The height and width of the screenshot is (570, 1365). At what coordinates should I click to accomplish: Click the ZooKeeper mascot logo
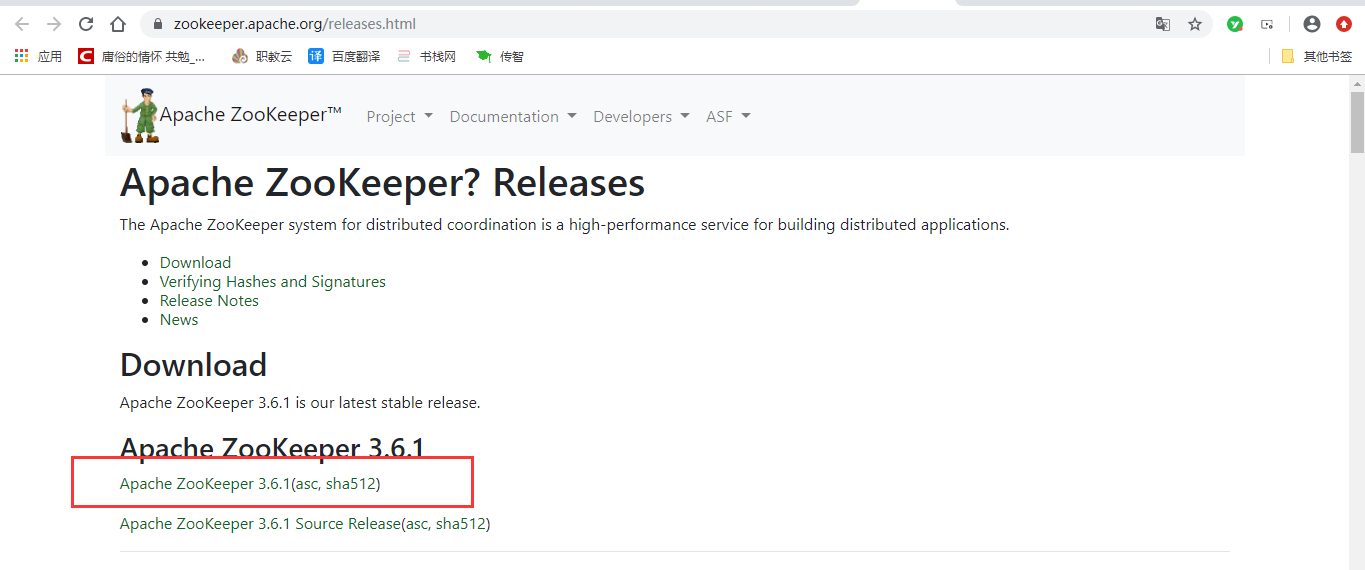coord(139,115)
